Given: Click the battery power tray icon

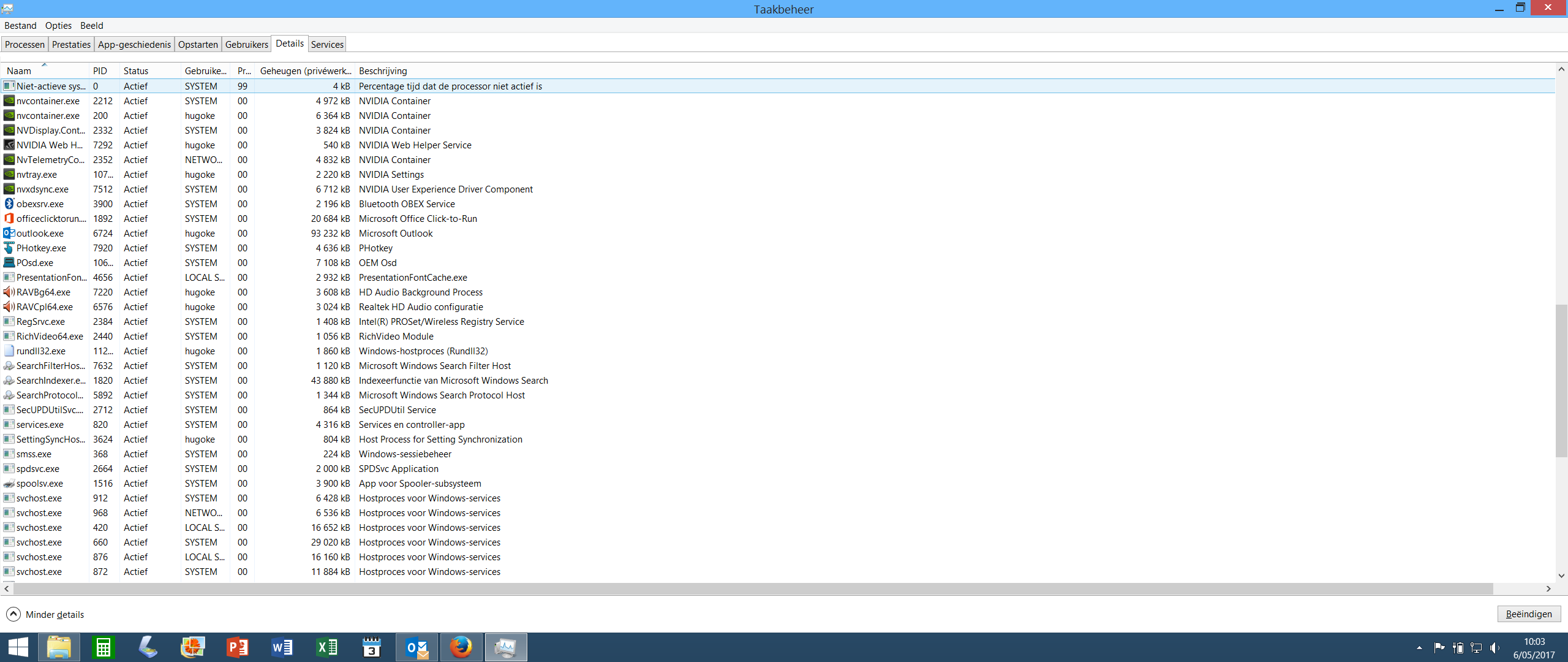Looking at the screenshot, I should click(1458, 647).
